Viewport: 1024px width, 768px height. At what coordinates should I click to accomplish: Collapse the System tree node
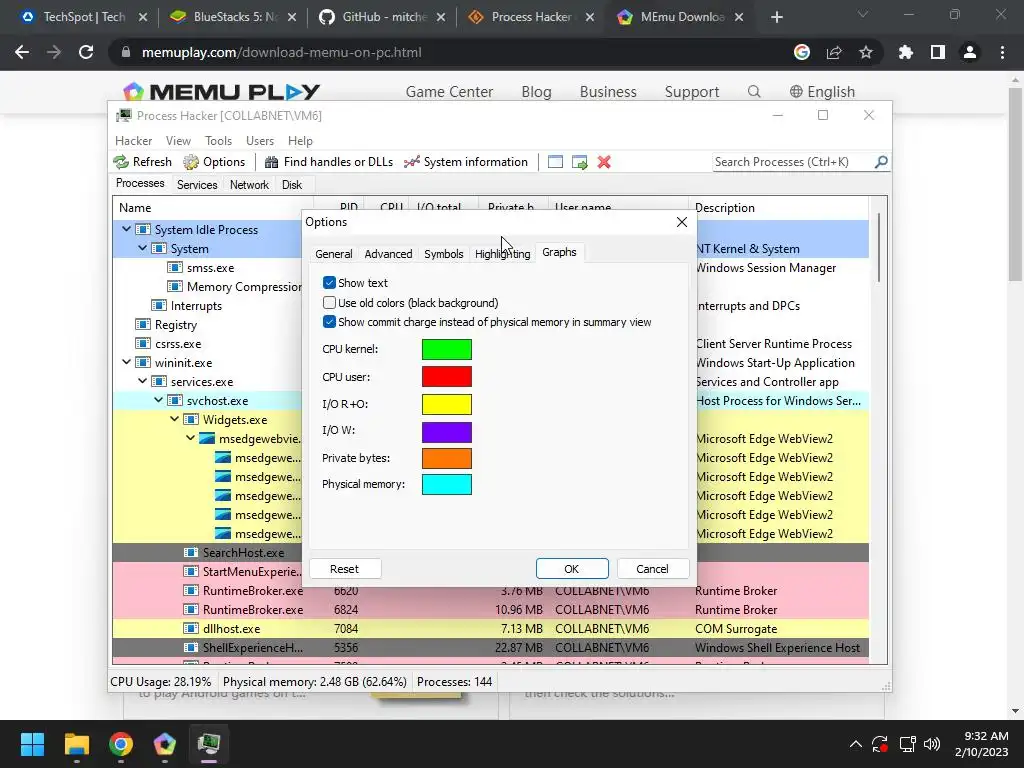tap(142, 248)
